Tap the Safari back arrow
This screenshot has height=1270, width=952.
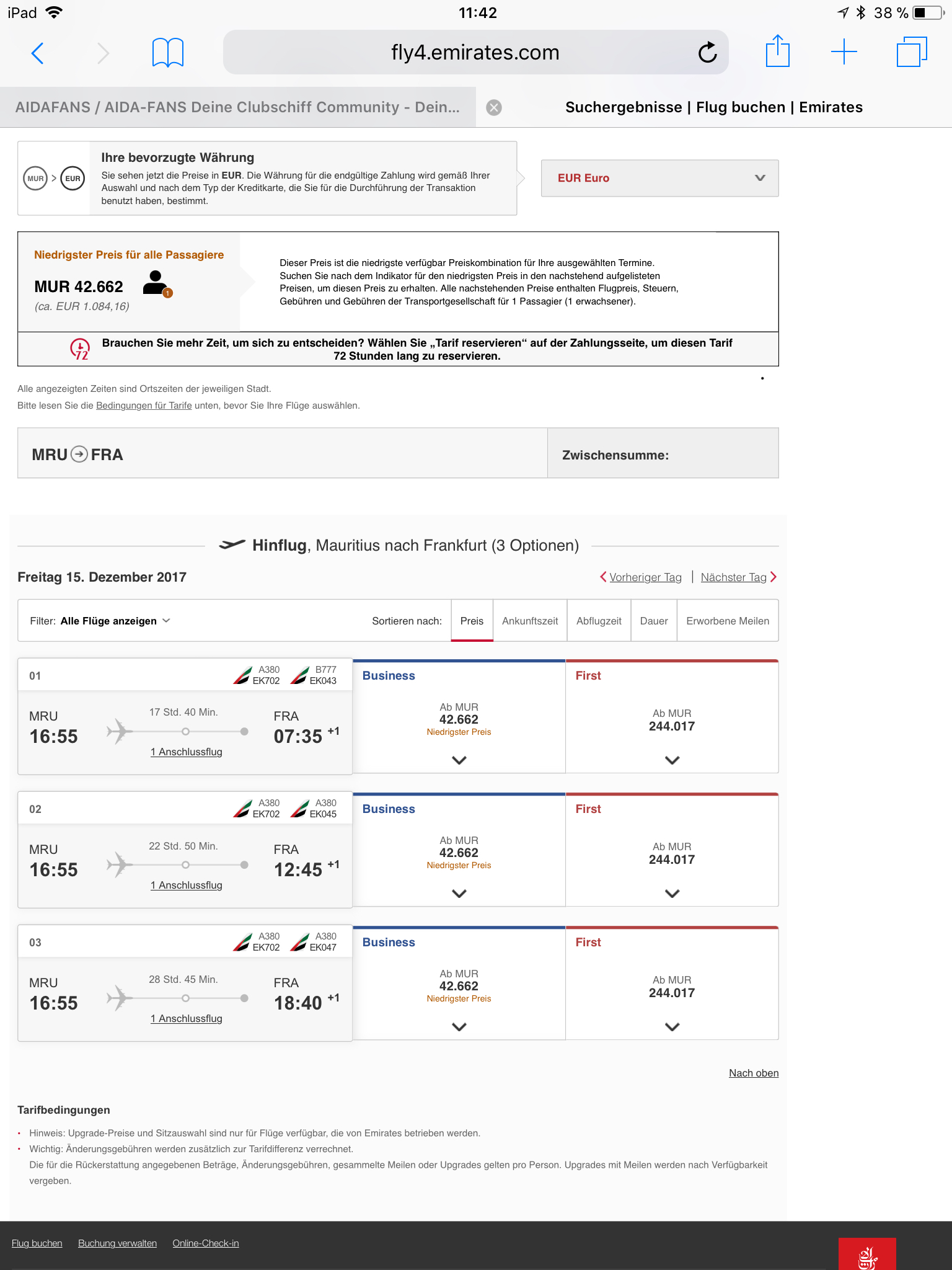point(38,53)
